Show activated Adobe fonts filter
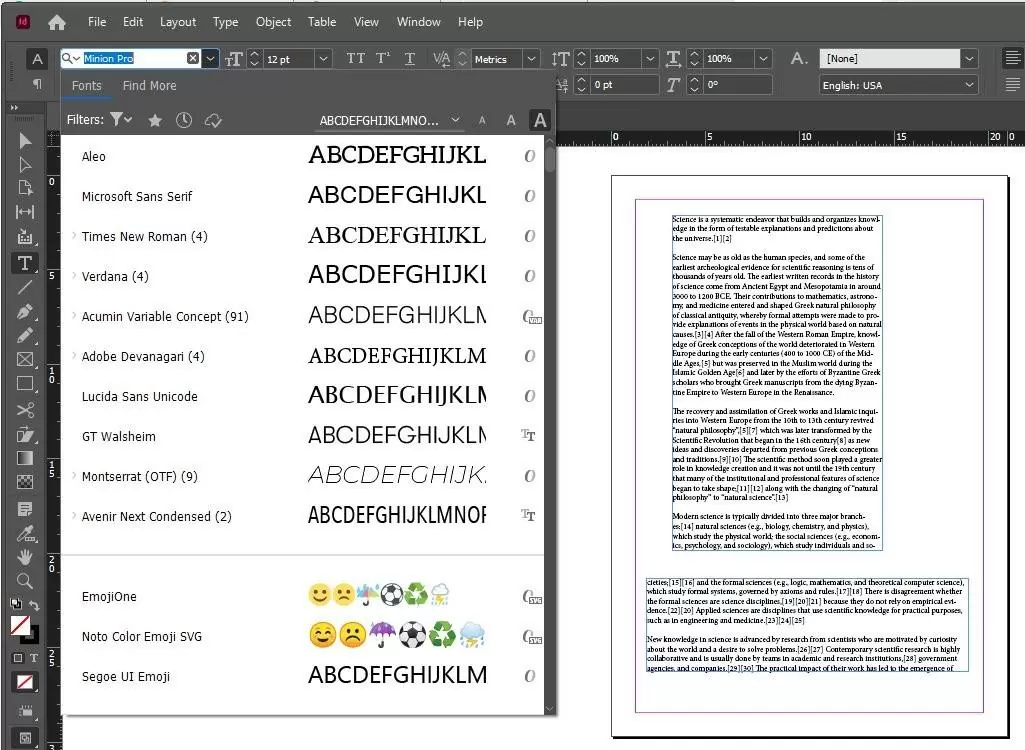Viewport: 1025px width, 750px height. pyautogui.click(x=213, y=120)
